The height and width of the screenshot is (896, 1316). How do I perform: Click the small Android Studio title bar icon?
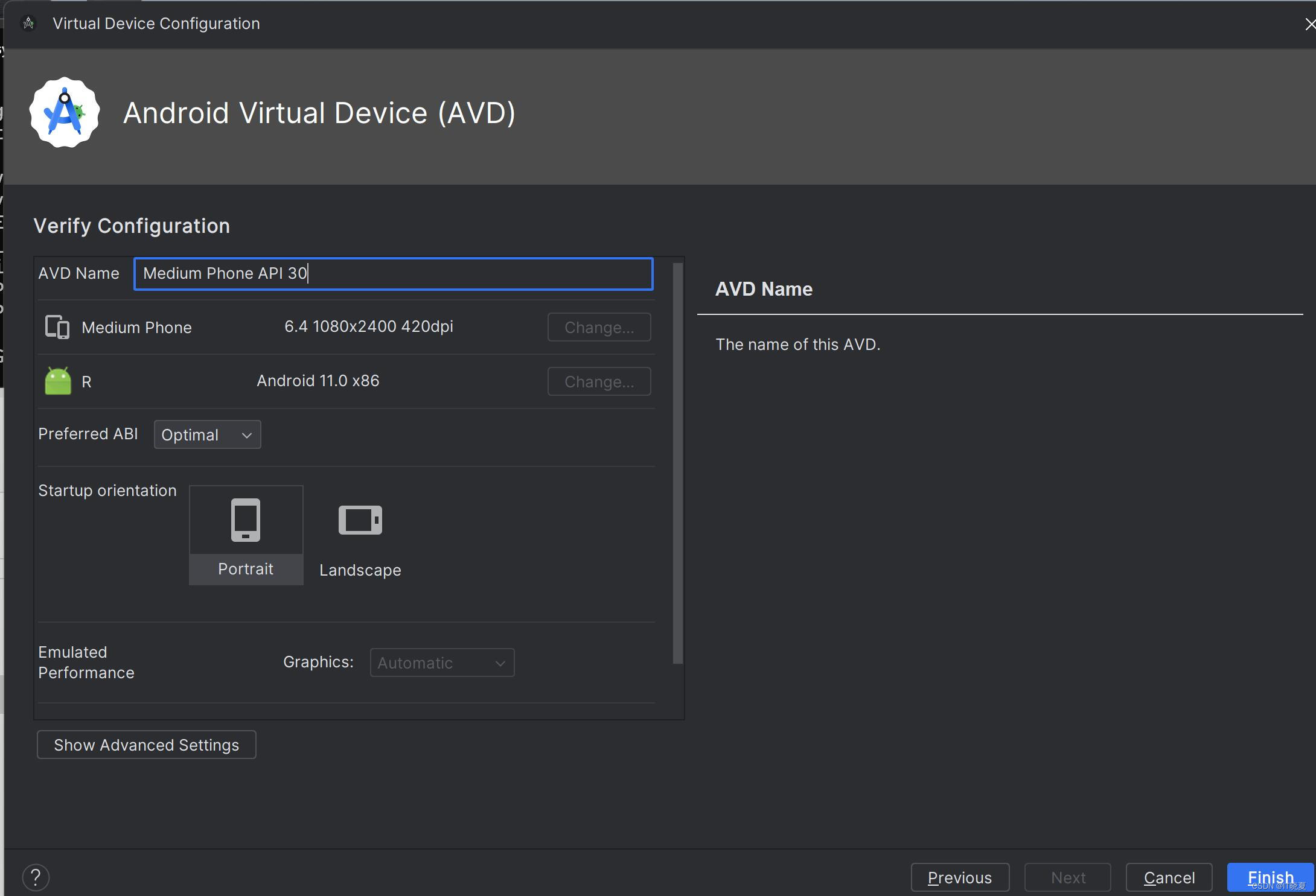[28, 24]
